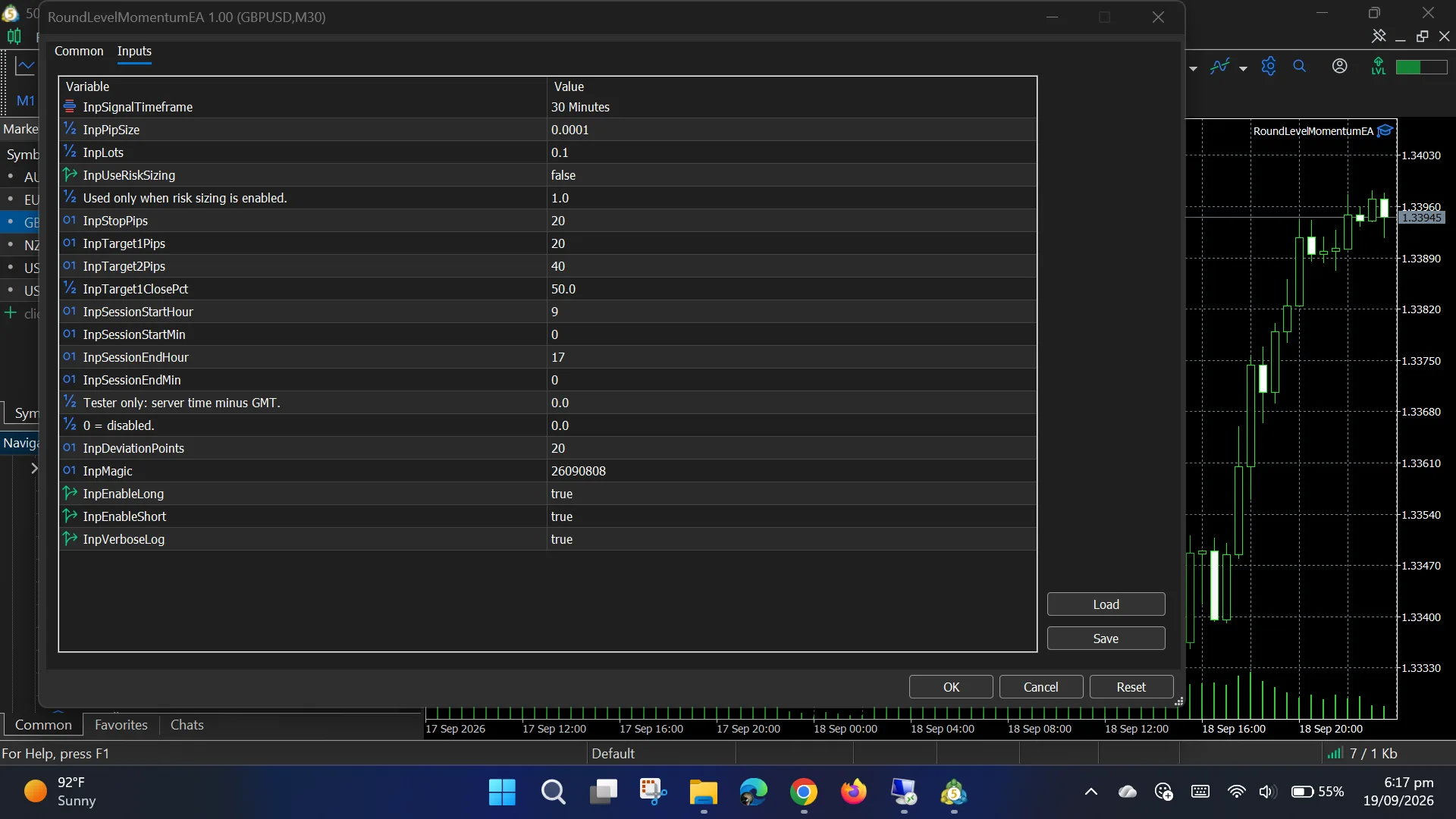1456x819 pixels.
Task: Click the Save button
Action: pyautogui.click(x=1106, y=639)
